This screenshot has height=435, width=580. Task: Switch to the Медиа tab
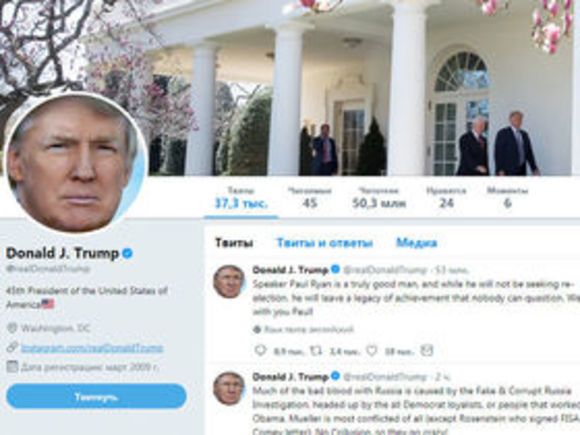(417, 243)
